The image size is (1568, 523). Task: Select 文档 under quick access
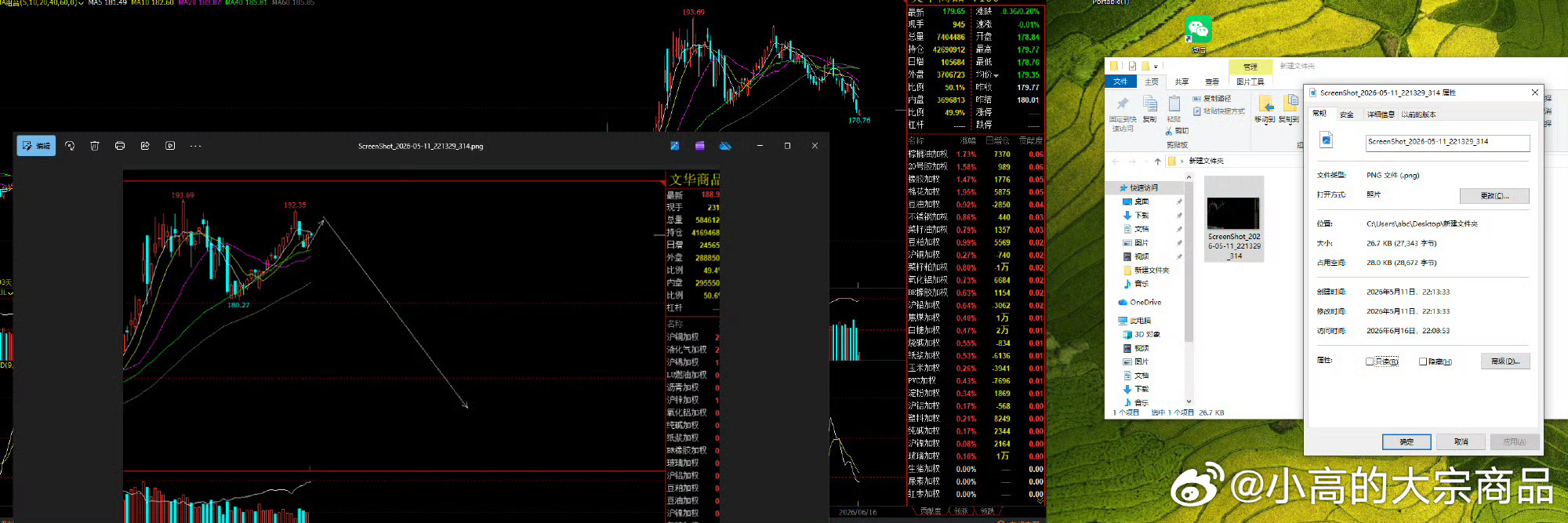tap(1142, 230)
